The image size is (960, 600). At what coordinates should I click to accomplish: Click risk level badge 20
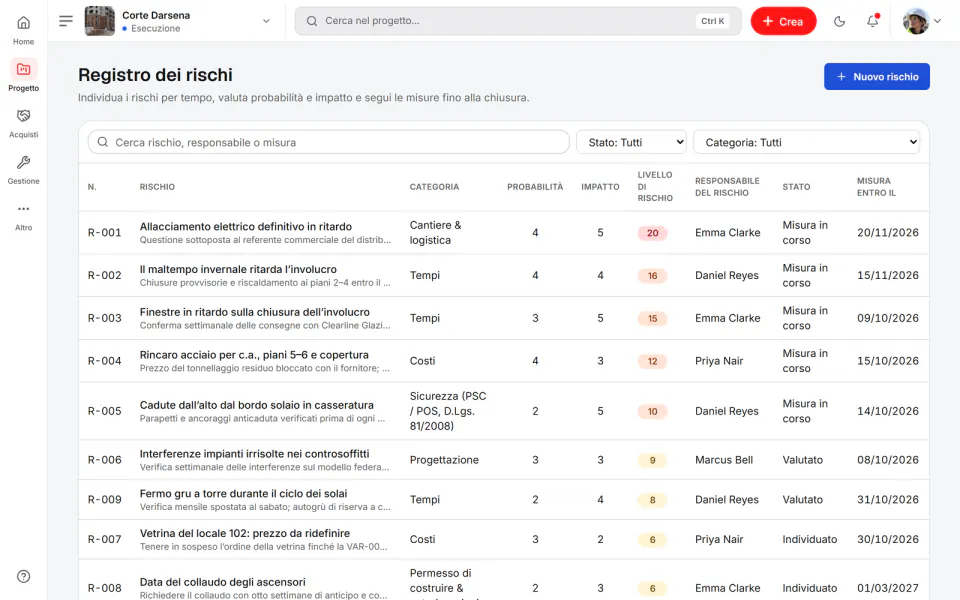653,233
